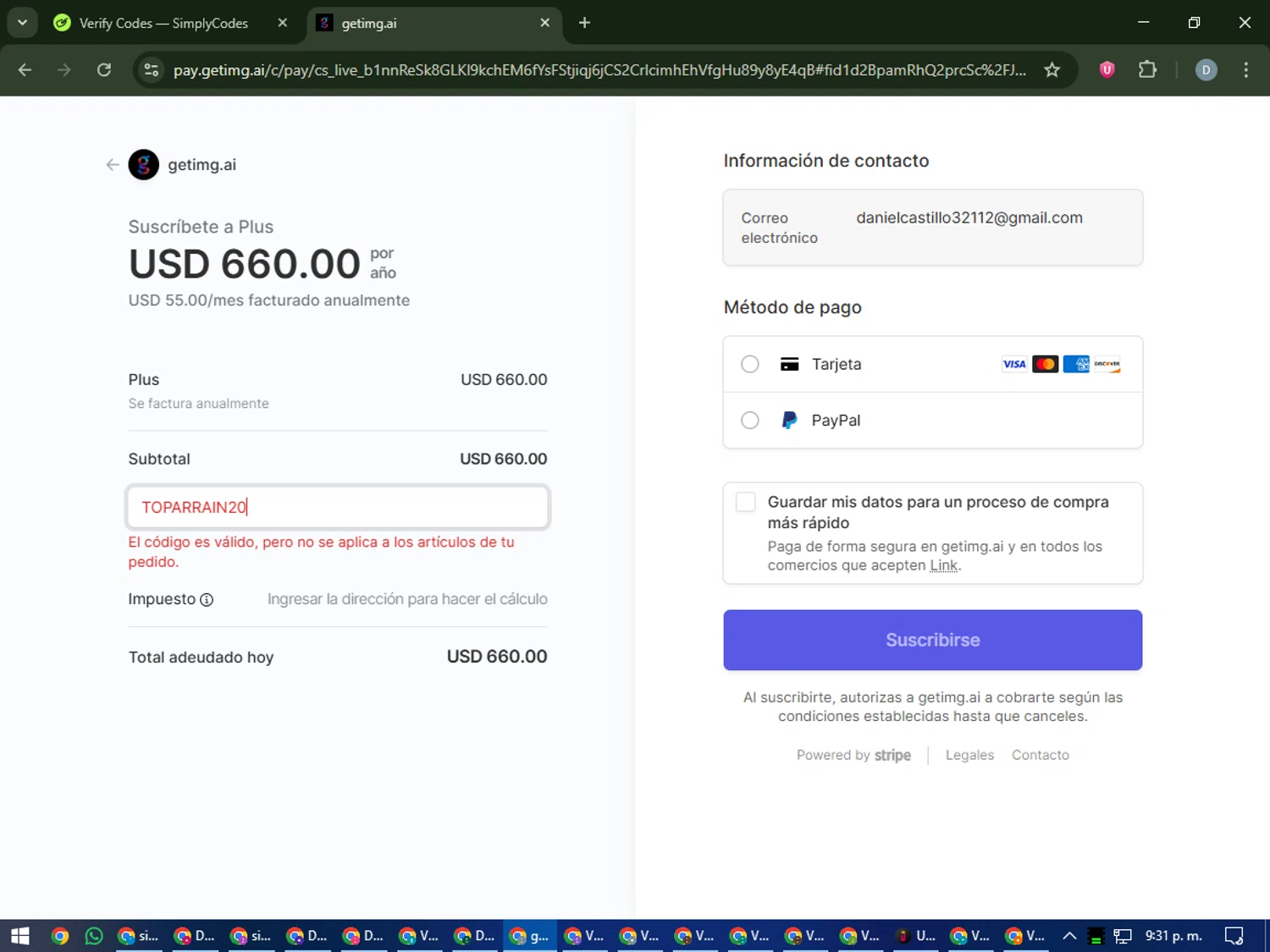This screenshot has height=952, width=1270.
Task: Click the TOPARRAIN20 promo code field
Action: click(338, 507)
